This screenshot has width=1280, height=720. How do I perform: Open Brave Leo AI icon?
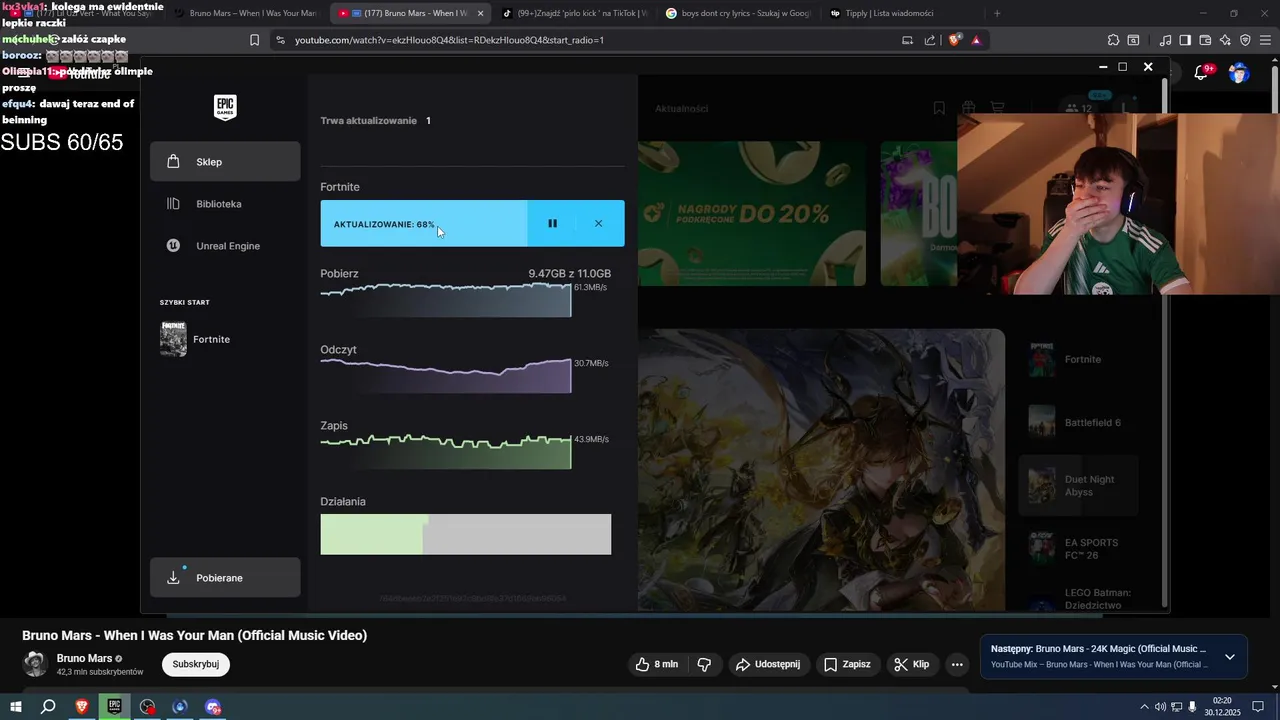(1225, 40)
